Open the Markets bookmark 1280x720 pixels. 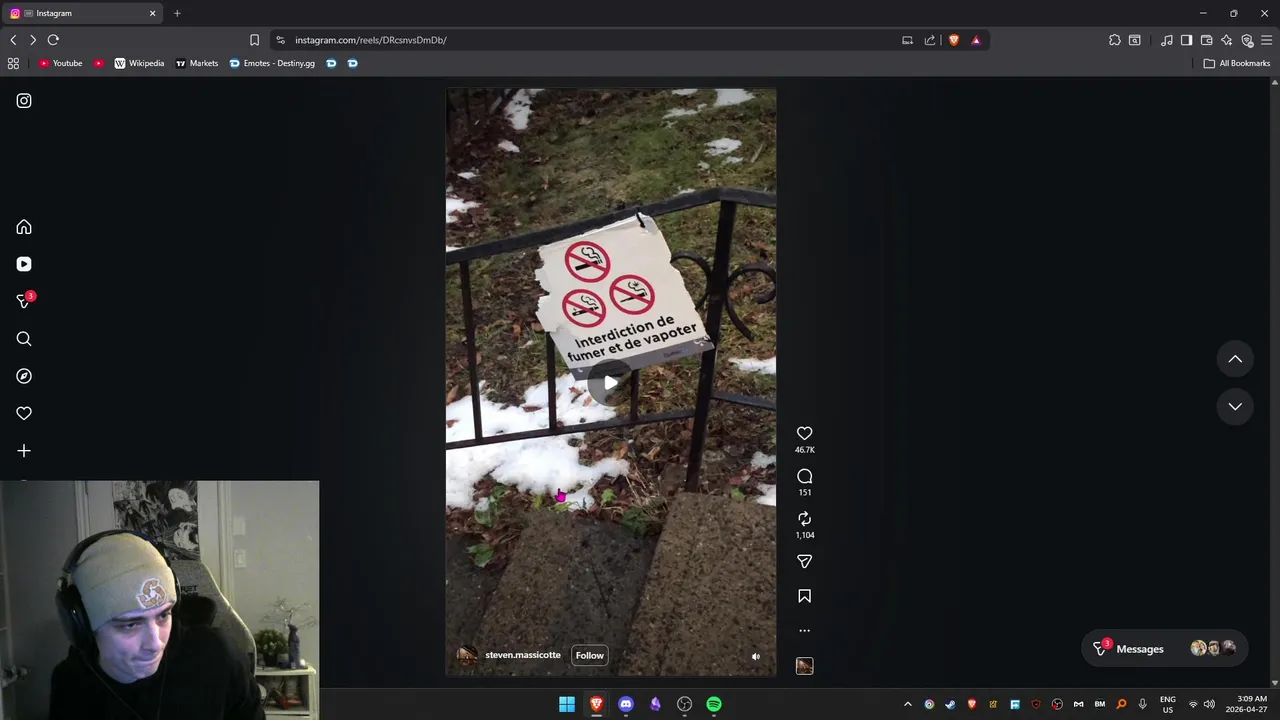point(197,63)
